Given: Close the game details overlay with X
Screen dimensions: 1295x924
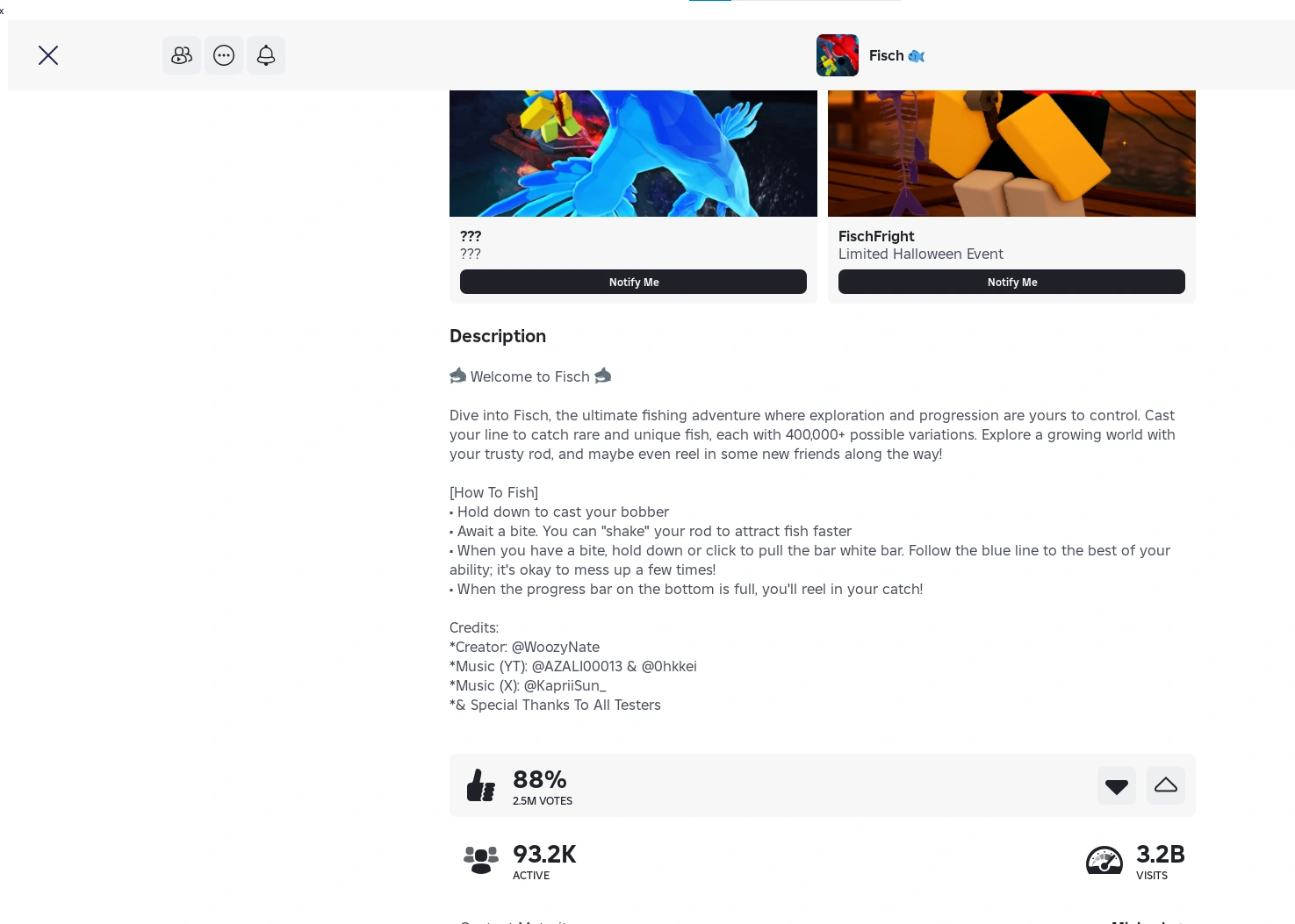Looking at the screenshot, I should coord(48,55).
